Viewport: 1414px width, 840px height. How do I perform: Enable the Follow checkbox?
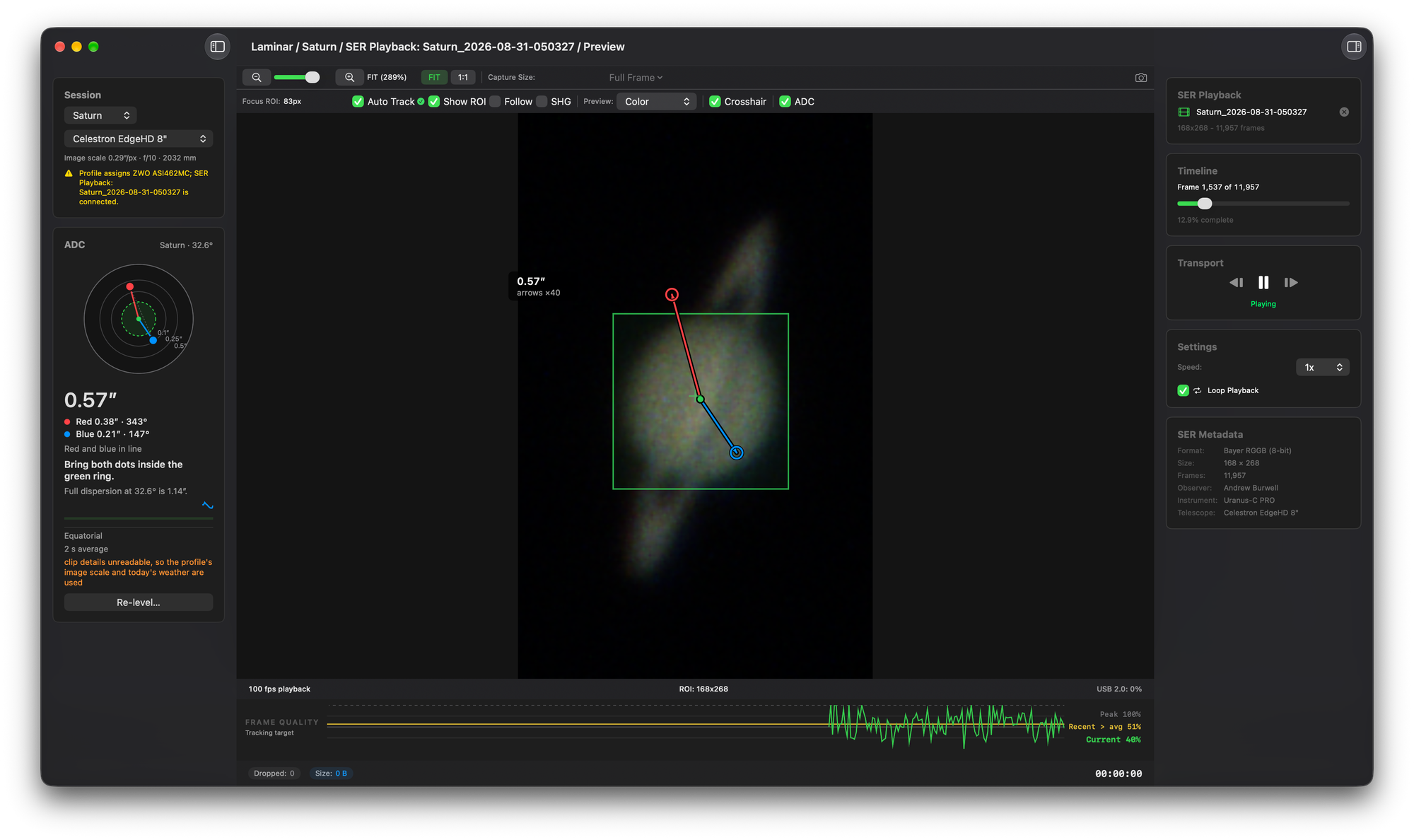(x=495, y=102)
